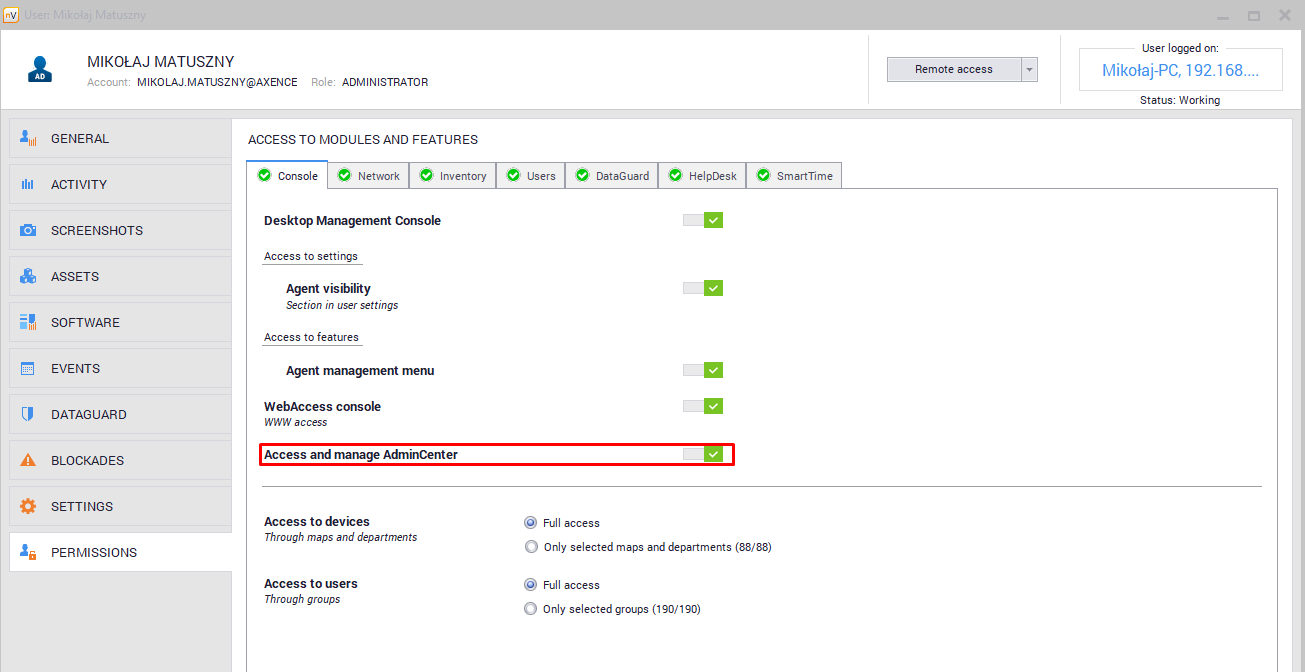1305x672 pixels.
Task: Click the Remote access button
Action: click(x=953, y=69)
